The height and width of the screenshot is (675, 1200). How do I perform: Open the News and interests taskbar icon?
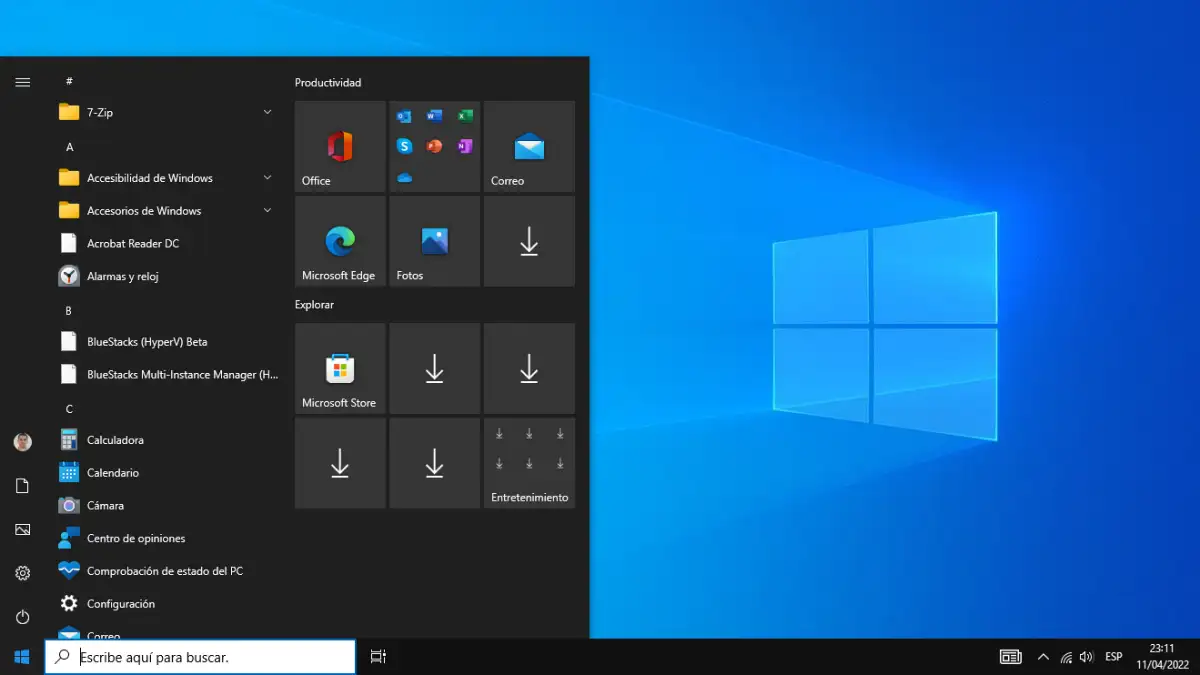(1011, 657)
